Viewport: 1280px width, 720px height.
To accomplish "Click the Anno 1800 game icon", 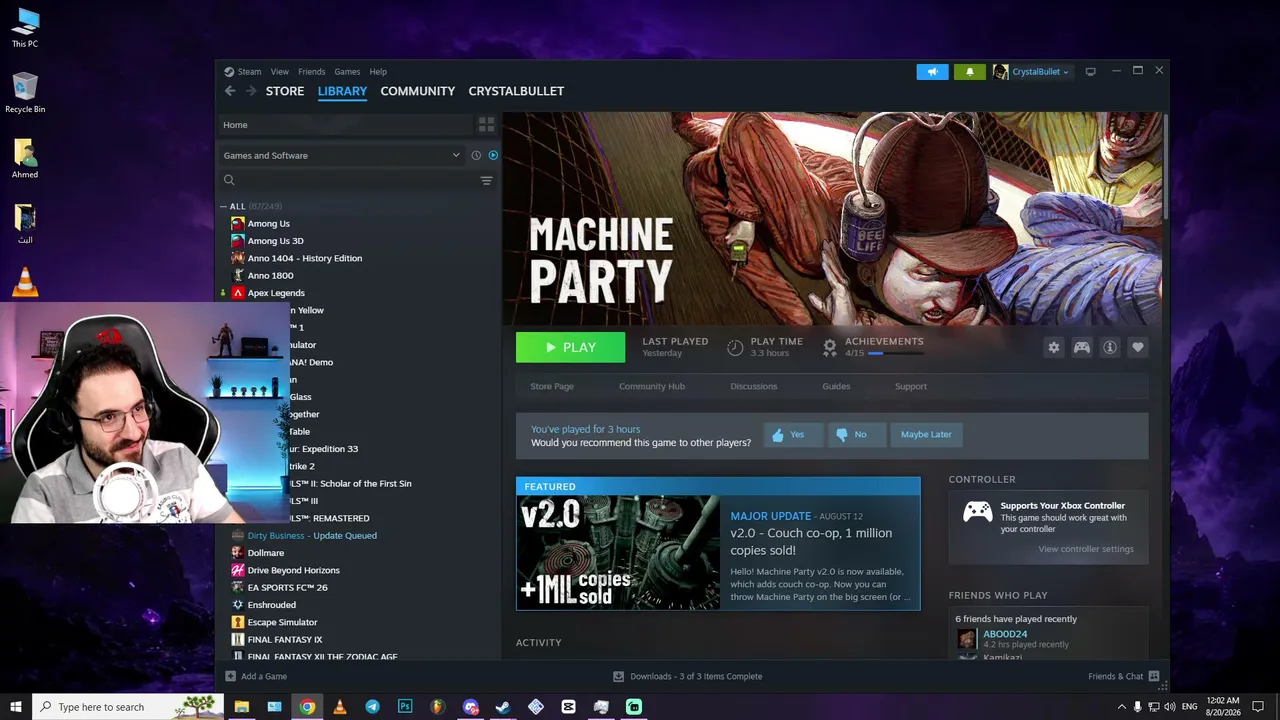I will click(x=237, y=276).
